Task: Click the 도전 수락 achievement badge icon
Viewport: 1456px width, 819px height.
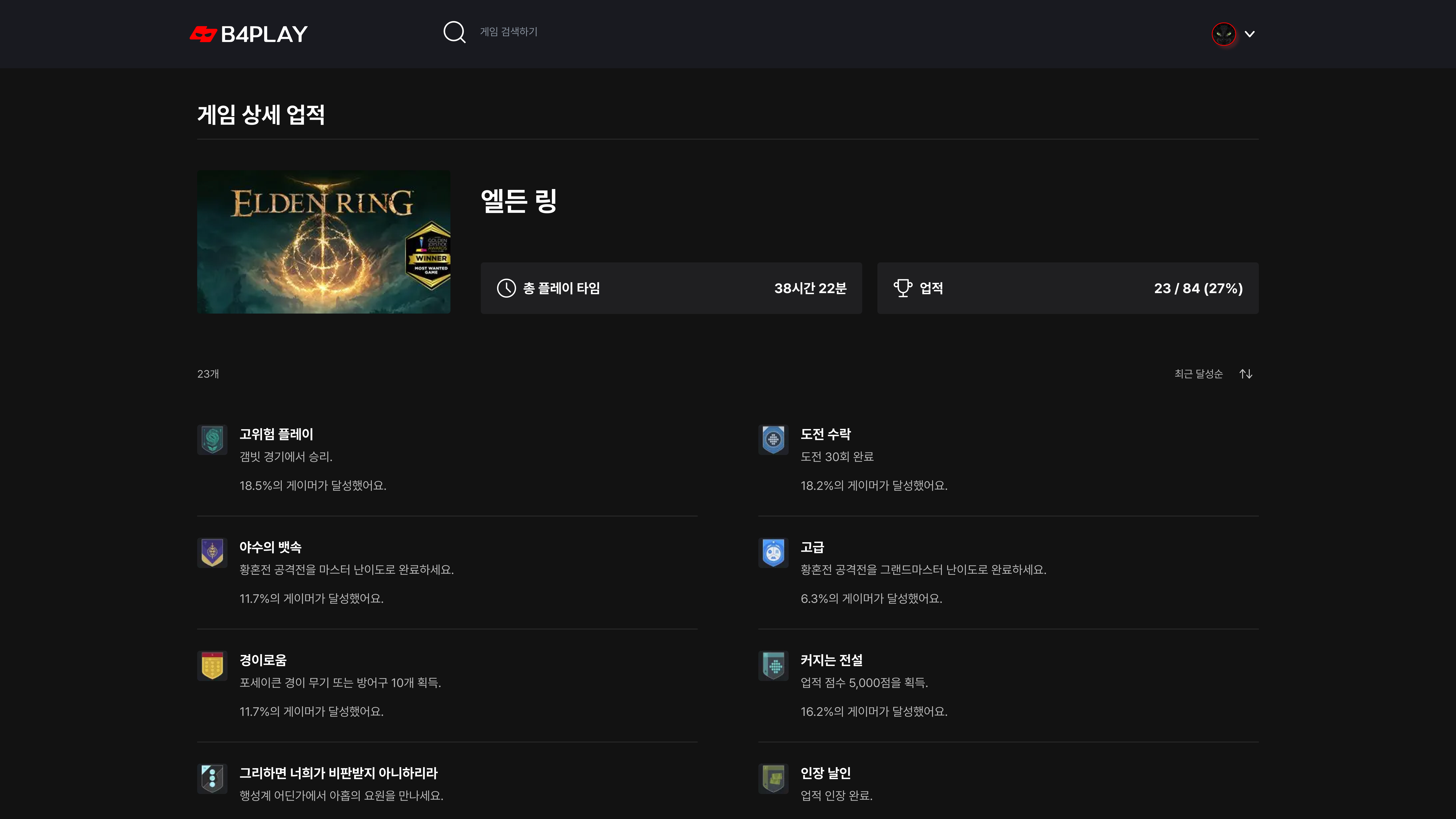Action: click(x=773, y=440)
